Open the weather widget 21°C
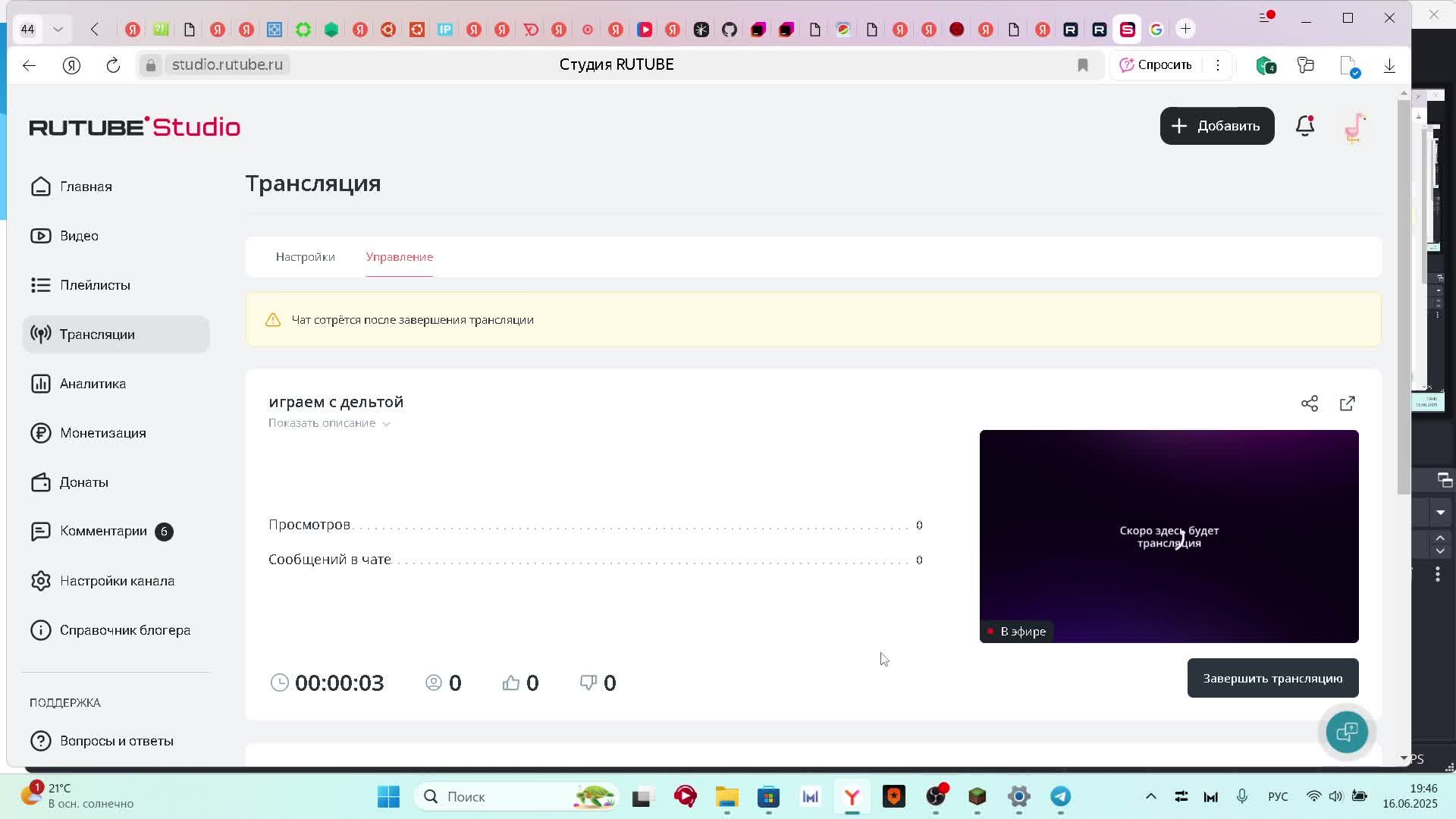The width and height of the screenshot is (1456, 819). [77, 796]
